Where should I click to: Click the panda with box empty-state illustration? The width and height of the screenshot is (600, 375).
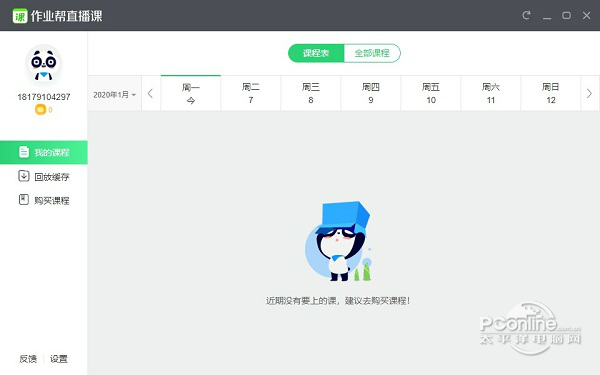point(338,241)
